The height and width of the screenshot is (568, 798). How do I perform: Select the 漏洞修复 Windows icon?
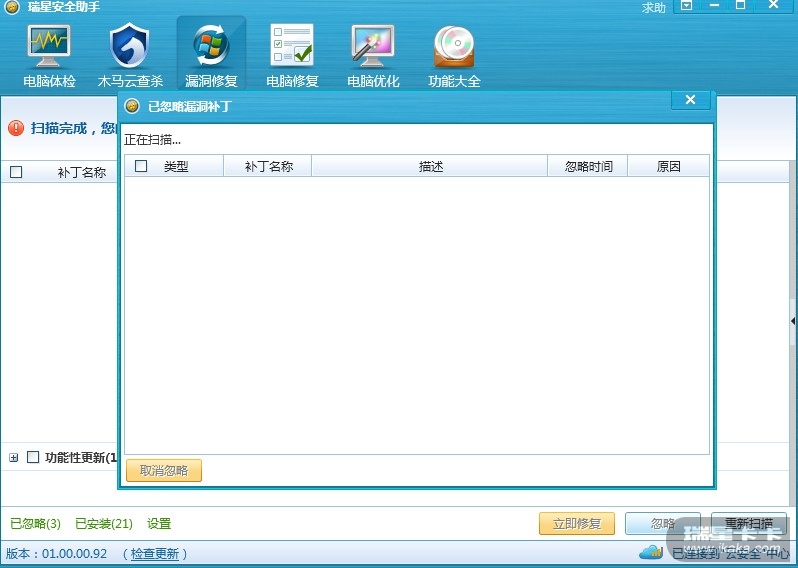(x=211, y=46)
